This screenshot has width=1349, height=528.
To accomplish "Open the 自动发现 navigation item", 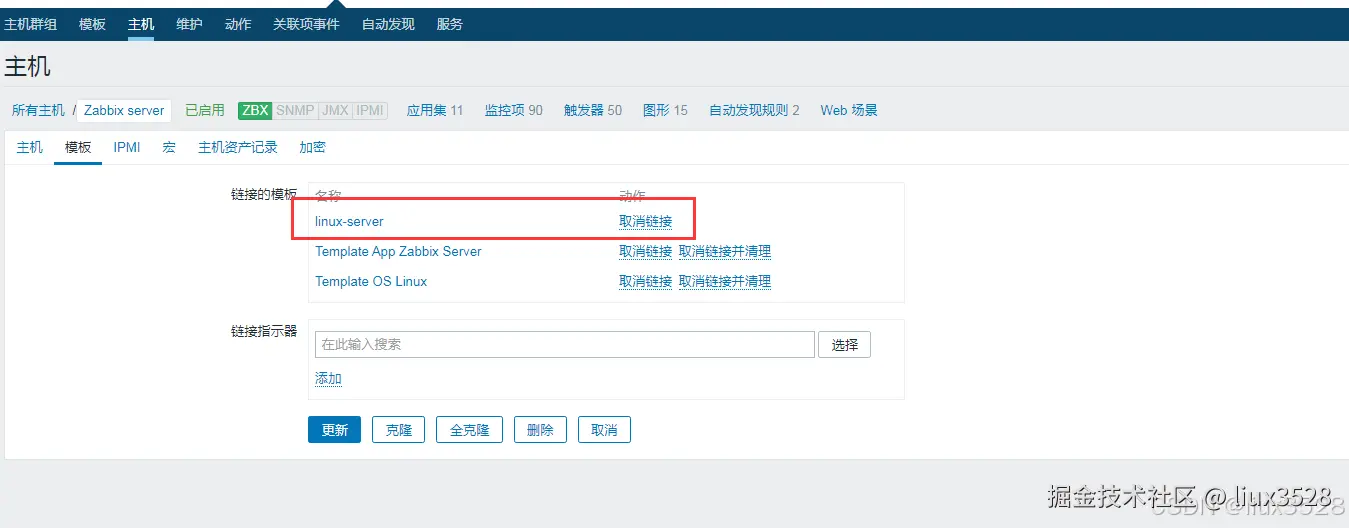I will (x=388, y=24).
